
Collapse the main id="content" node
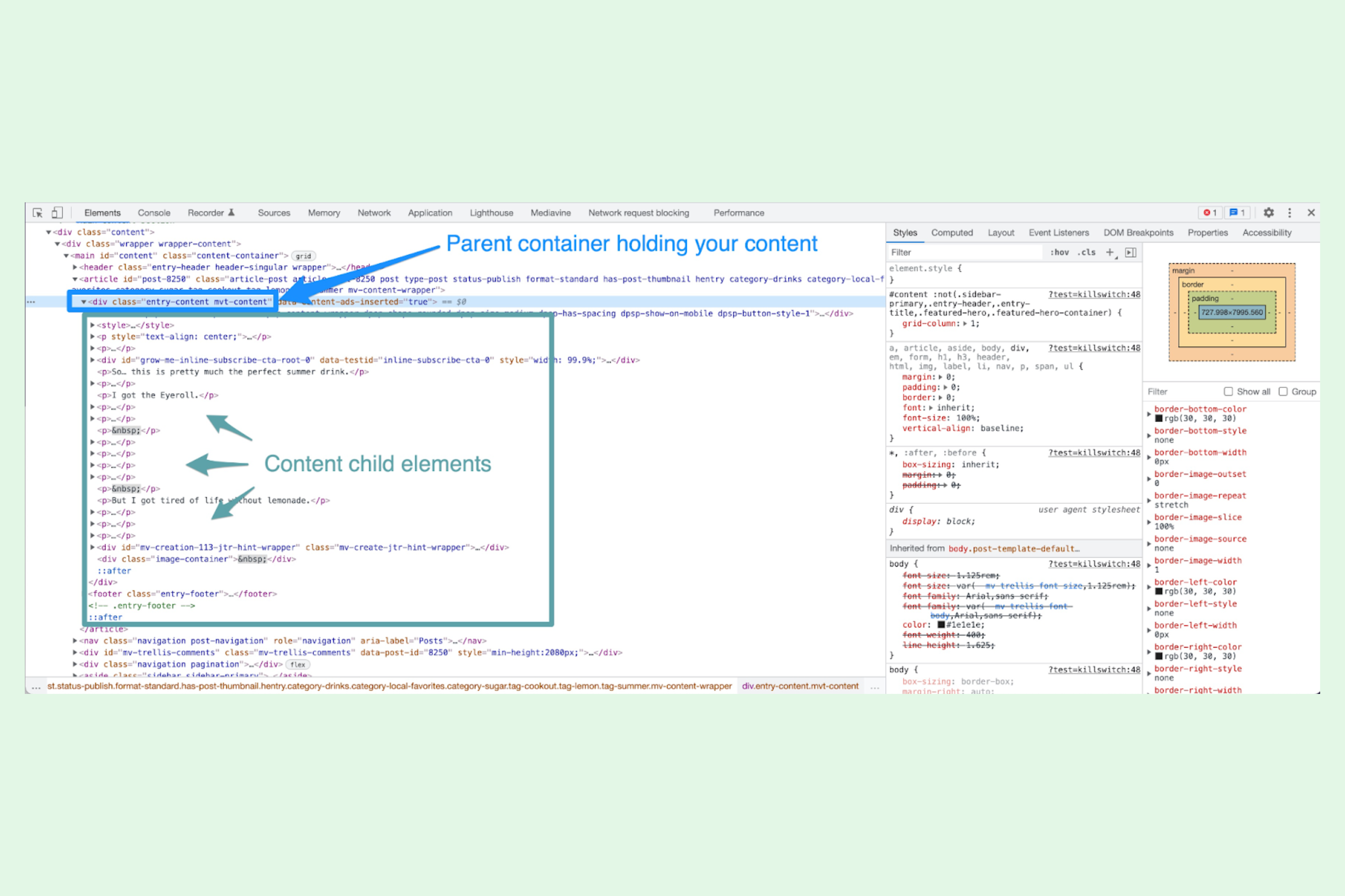66,256
